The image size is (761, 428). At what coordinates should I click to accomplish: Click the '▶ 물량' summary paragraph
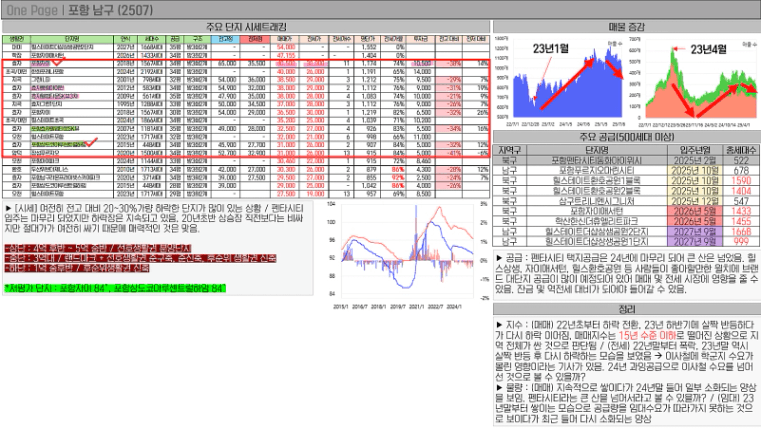coord(627,402)
